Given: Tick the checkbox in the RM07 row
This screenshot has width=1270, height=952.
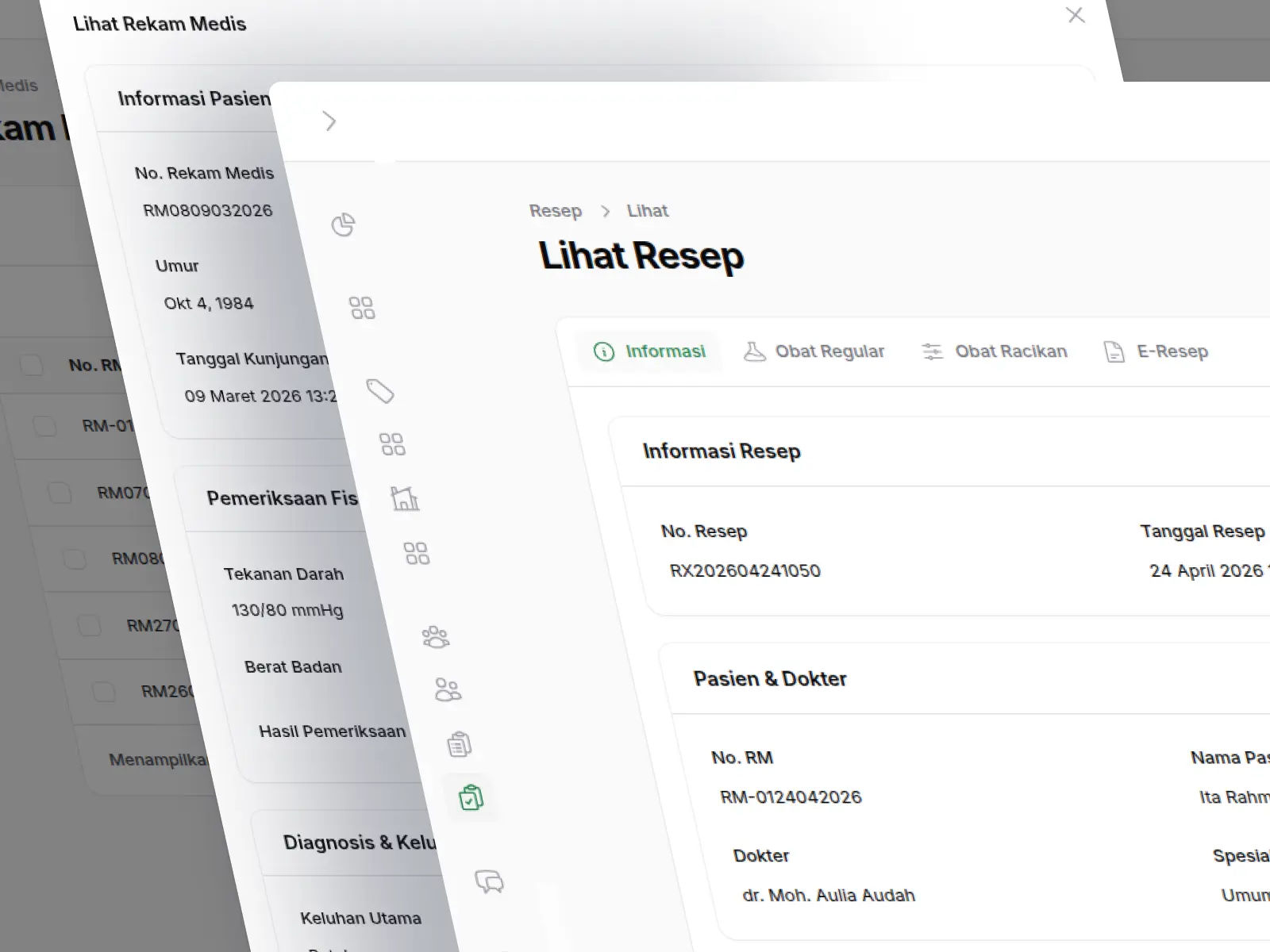Looking at the screenshot, I should click(60, 493).
